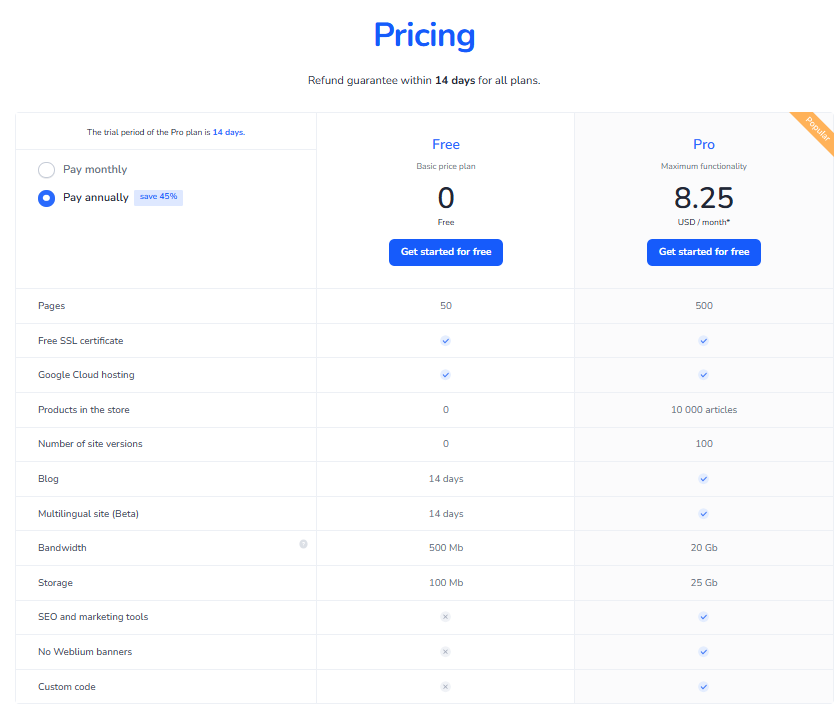The width and height of the screenshot is (839, 714).
Task: Click No Weblium banners cross in Free column
Action: point(445,651)
